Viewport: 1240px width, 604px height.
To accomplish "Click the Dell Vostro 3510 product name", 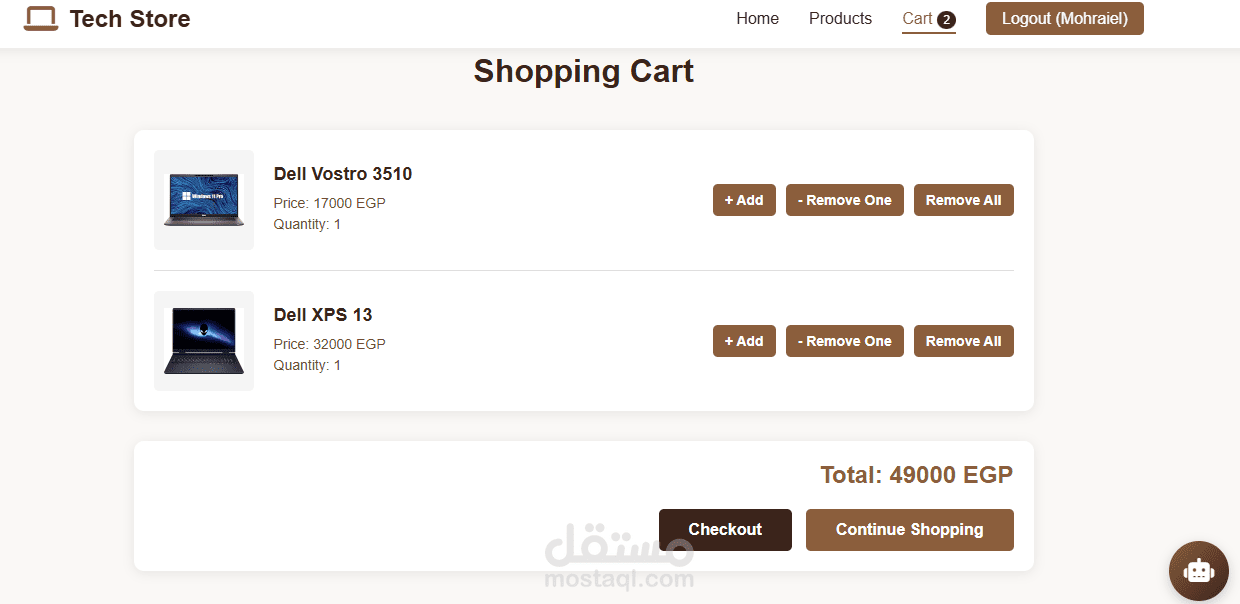I will (343, 174).
